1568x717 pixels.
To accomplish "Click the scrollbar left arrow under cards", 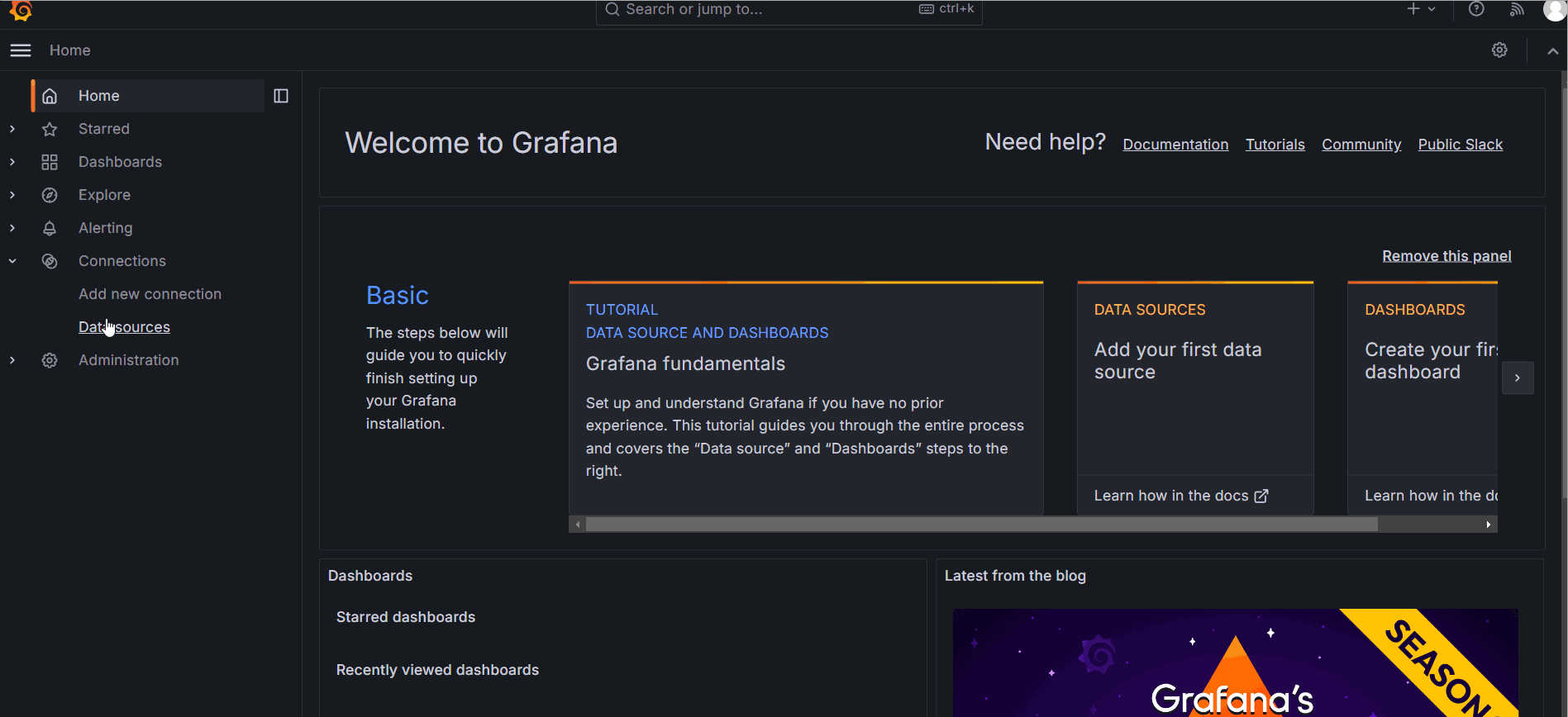I will [578, 525].
